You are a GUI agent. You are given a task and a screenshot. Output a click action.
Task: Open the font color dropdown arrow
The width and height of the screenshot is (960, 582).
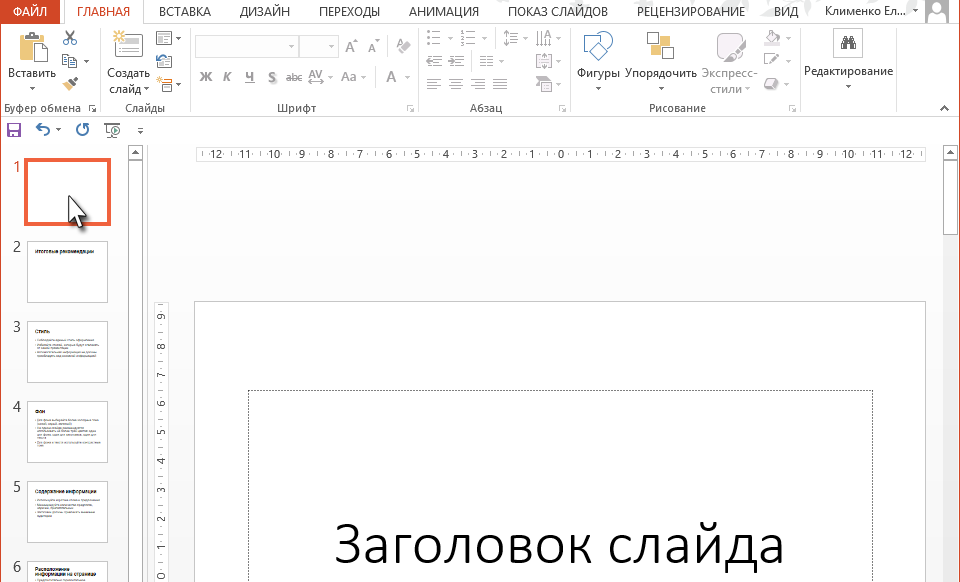[407, 77]
